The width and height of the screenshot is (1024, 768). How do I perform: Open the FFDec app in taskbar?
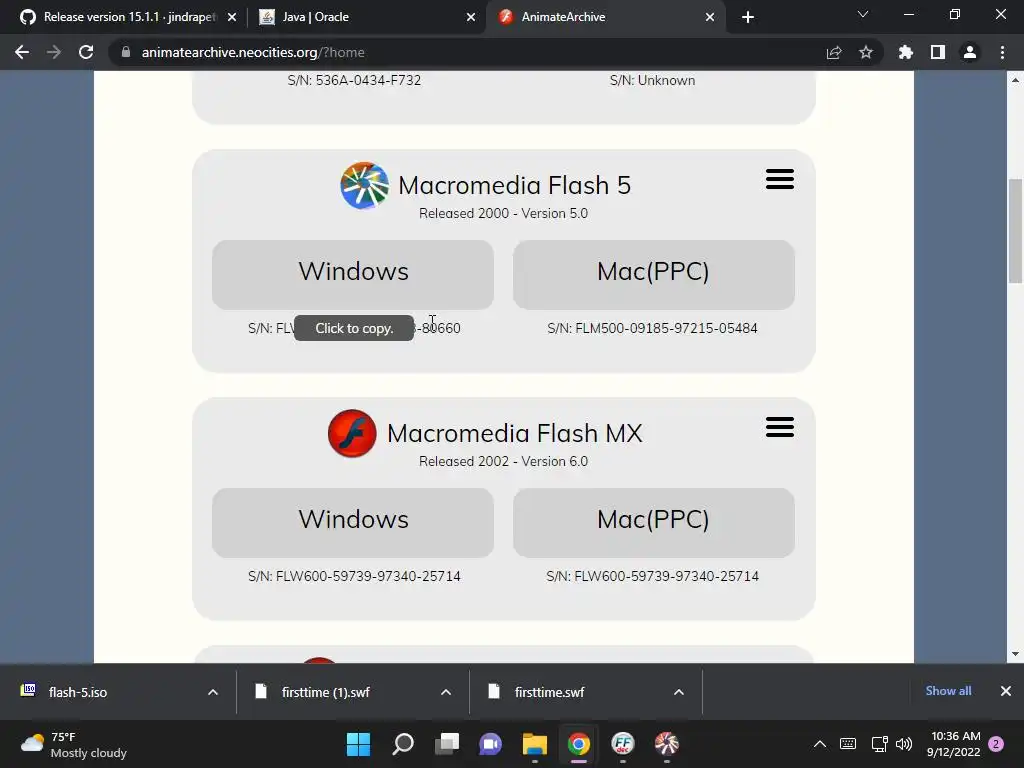[x=623, y=744]
